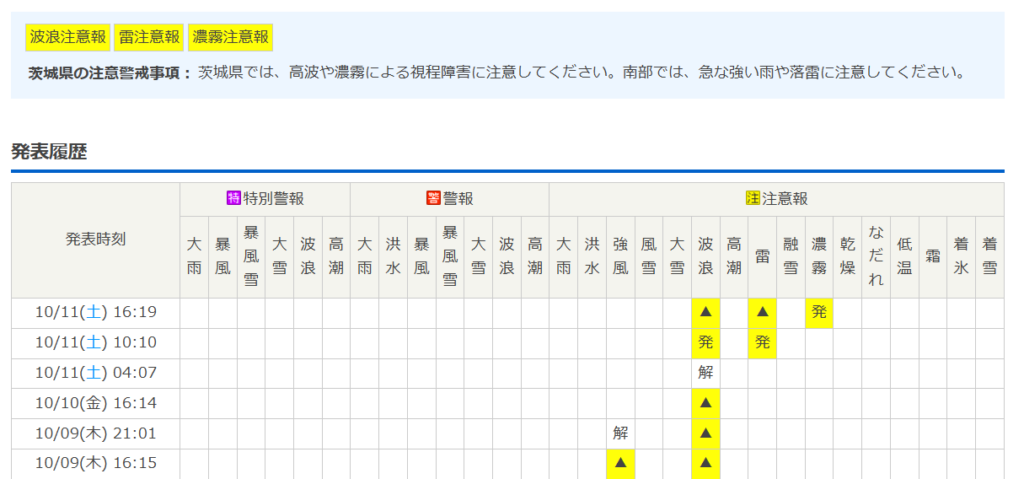Click the yellow 注 icon beside 注意報

point(753,198)
